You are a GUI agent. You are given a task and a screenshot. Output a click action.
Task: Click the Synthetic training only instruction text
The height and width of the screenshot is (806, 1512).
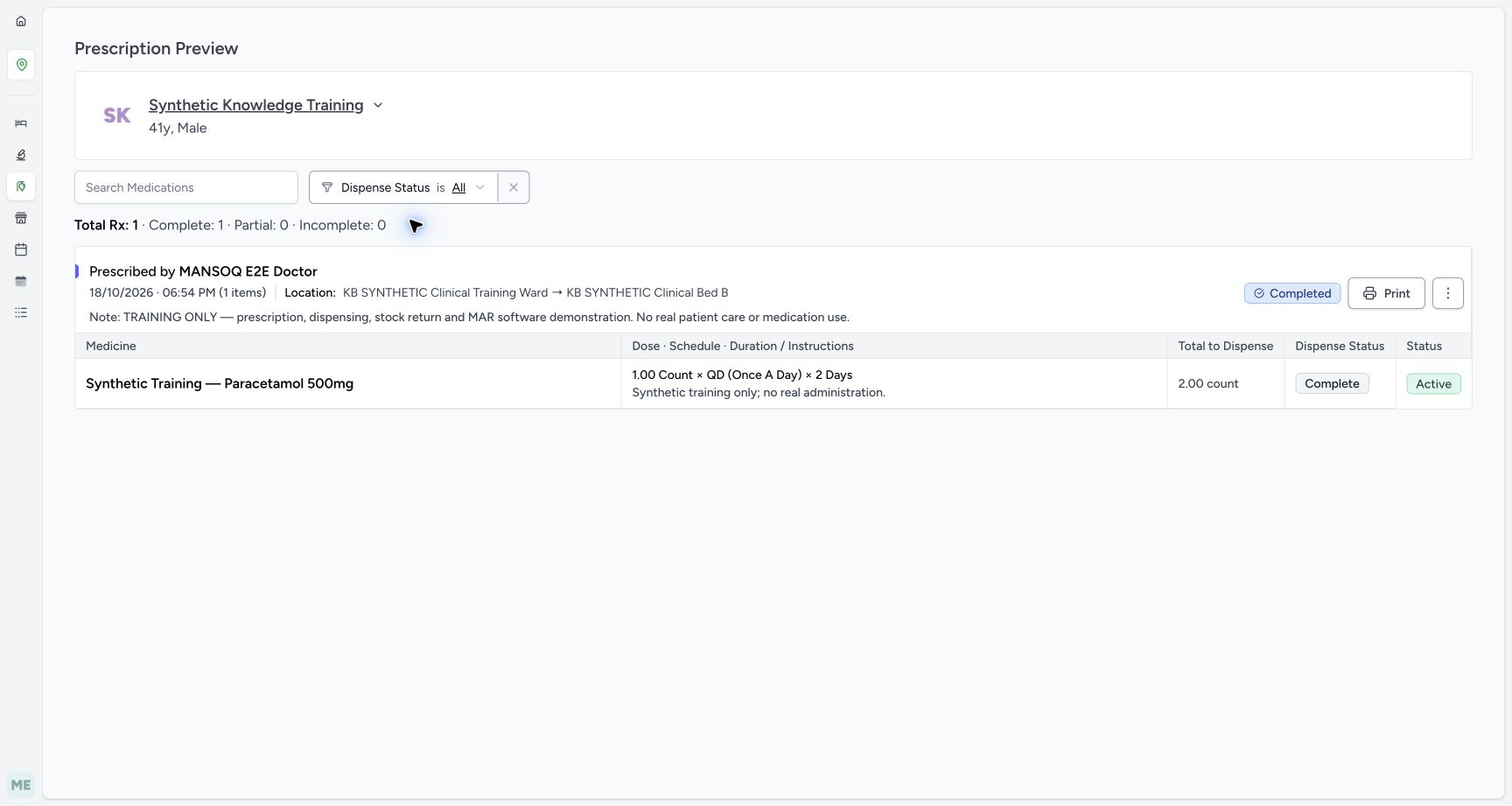(x=759, y=392)
